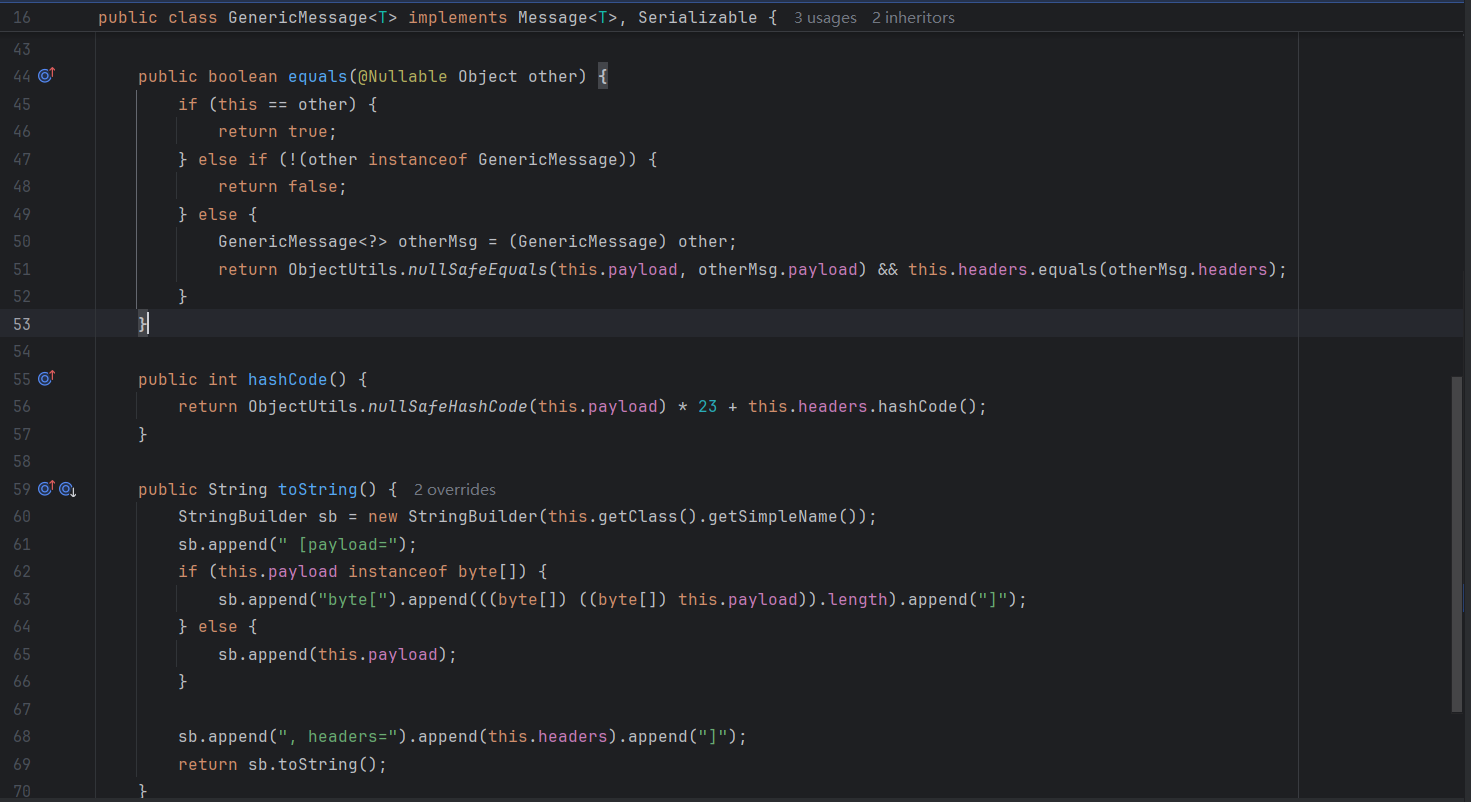This screenshot has height=802, width=1471.
Task: Open the '2 overrides' hint next to toString
Action: point(454,490)
